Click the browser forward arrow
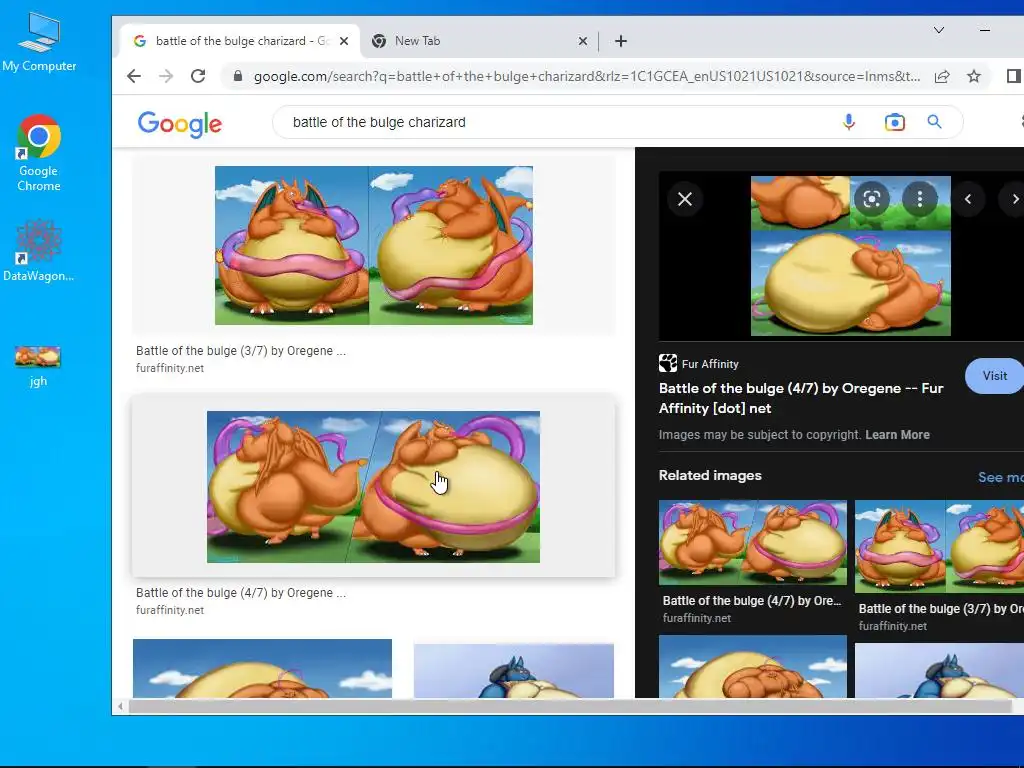Image resolution: width=1024 pixels, height=768 pixels. [x=166, y=76]
